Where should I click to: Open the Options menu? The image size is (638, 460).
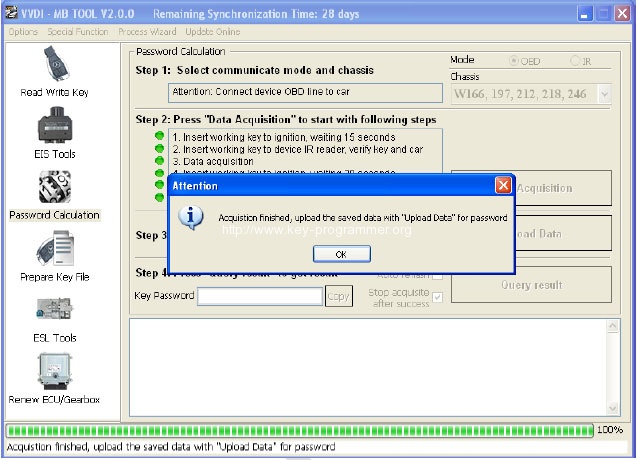coord(22,32)
